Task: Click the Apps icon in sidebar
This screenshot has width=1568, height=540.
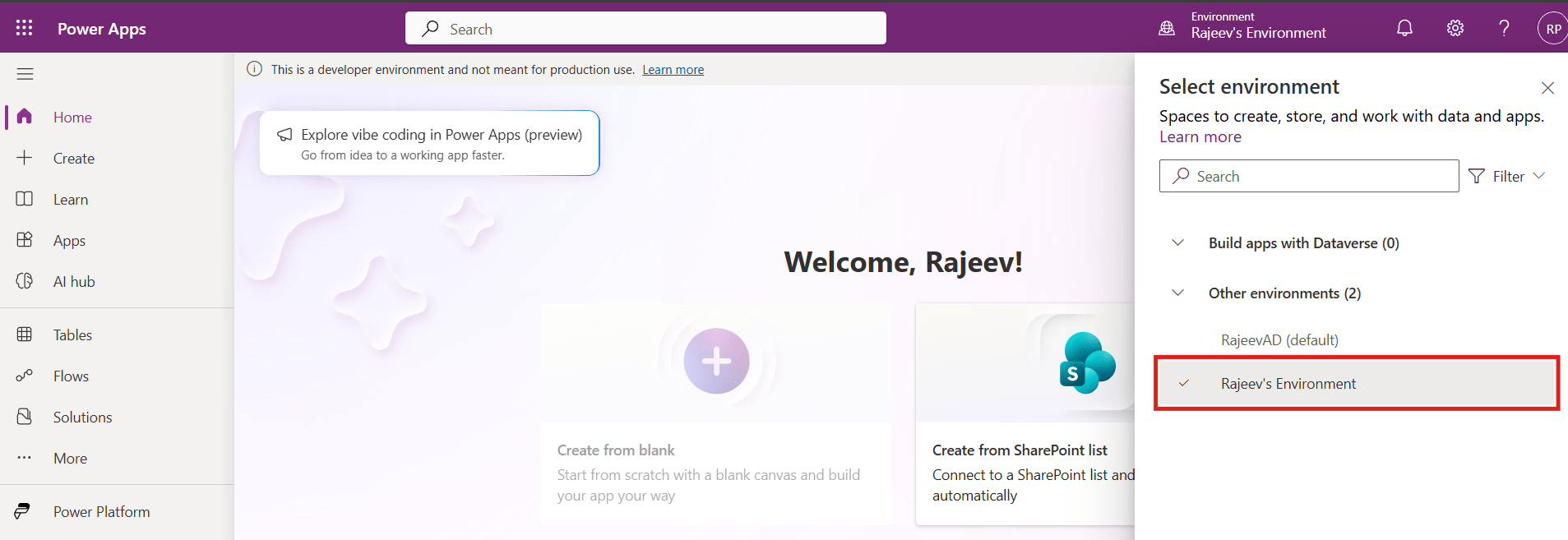Action: [25, 239]
